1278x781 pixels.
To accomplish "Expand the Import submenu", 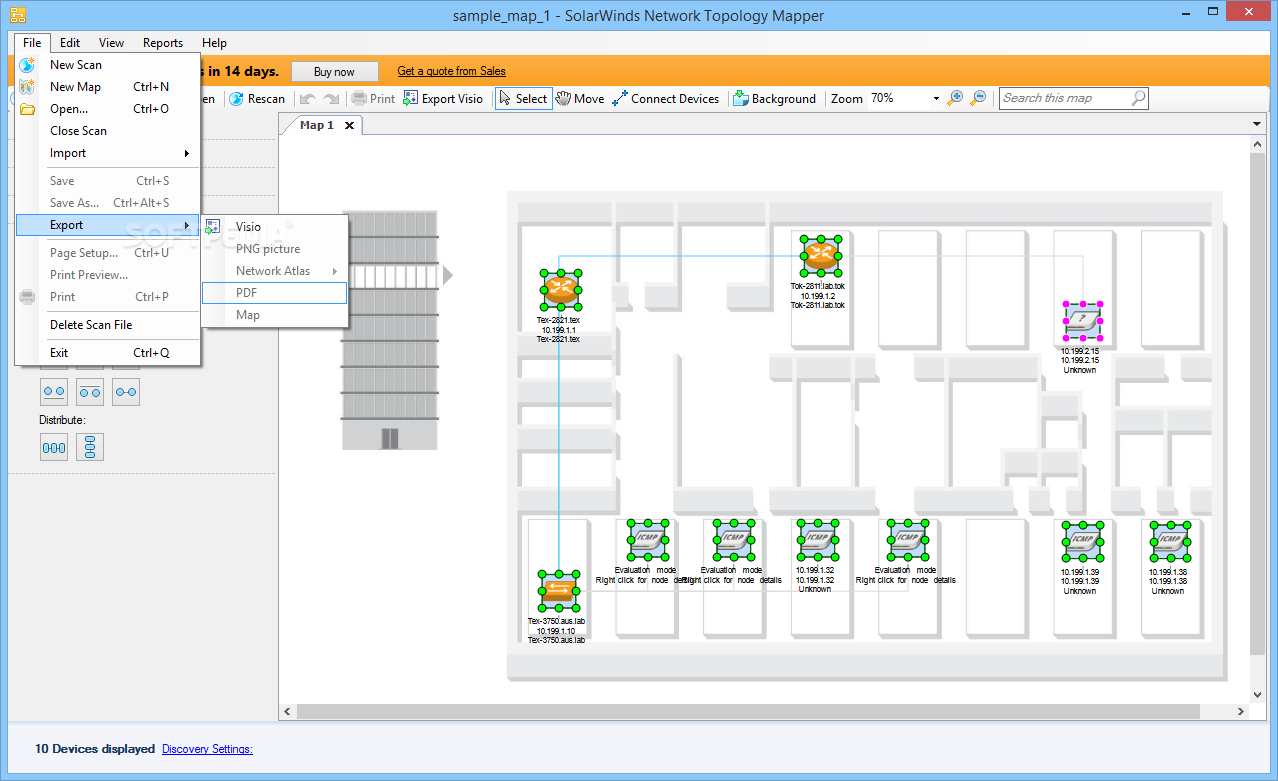I will click(108, 153).
